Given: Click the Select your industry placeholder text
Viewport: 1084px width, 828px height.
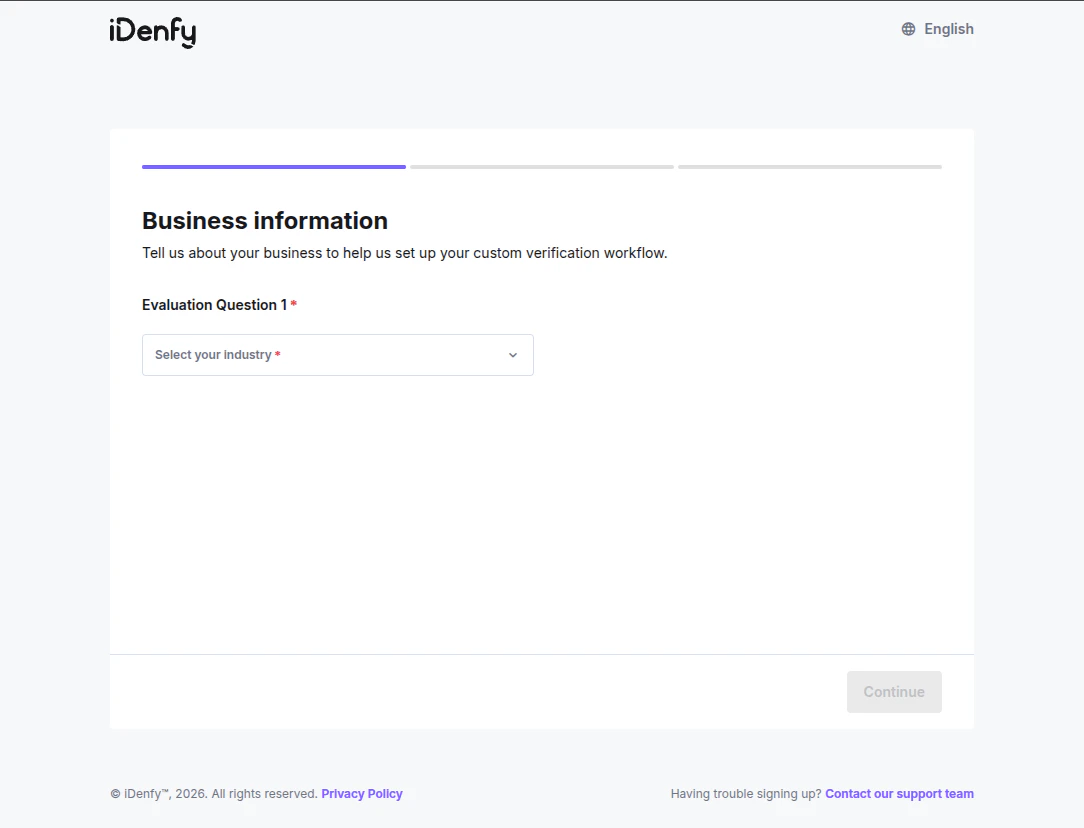Looking at the screenshot, I should (213, 355).
